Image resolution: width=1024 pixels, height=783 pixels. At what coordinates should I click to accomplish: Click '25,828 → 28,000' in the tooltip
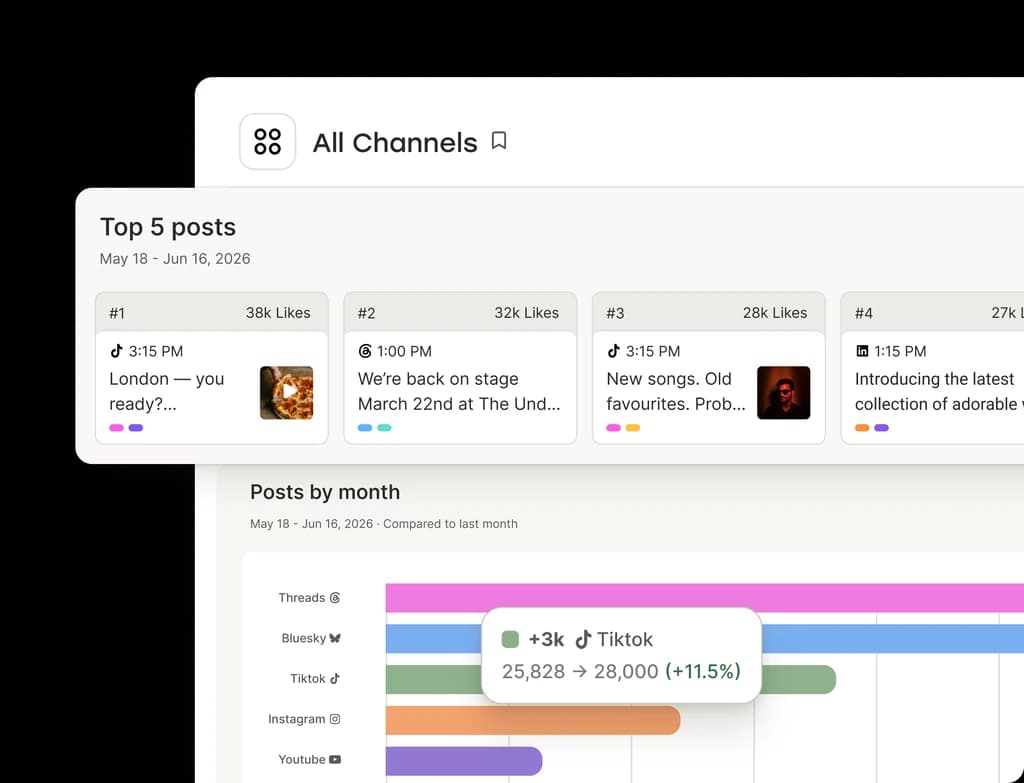click(580, 671)
